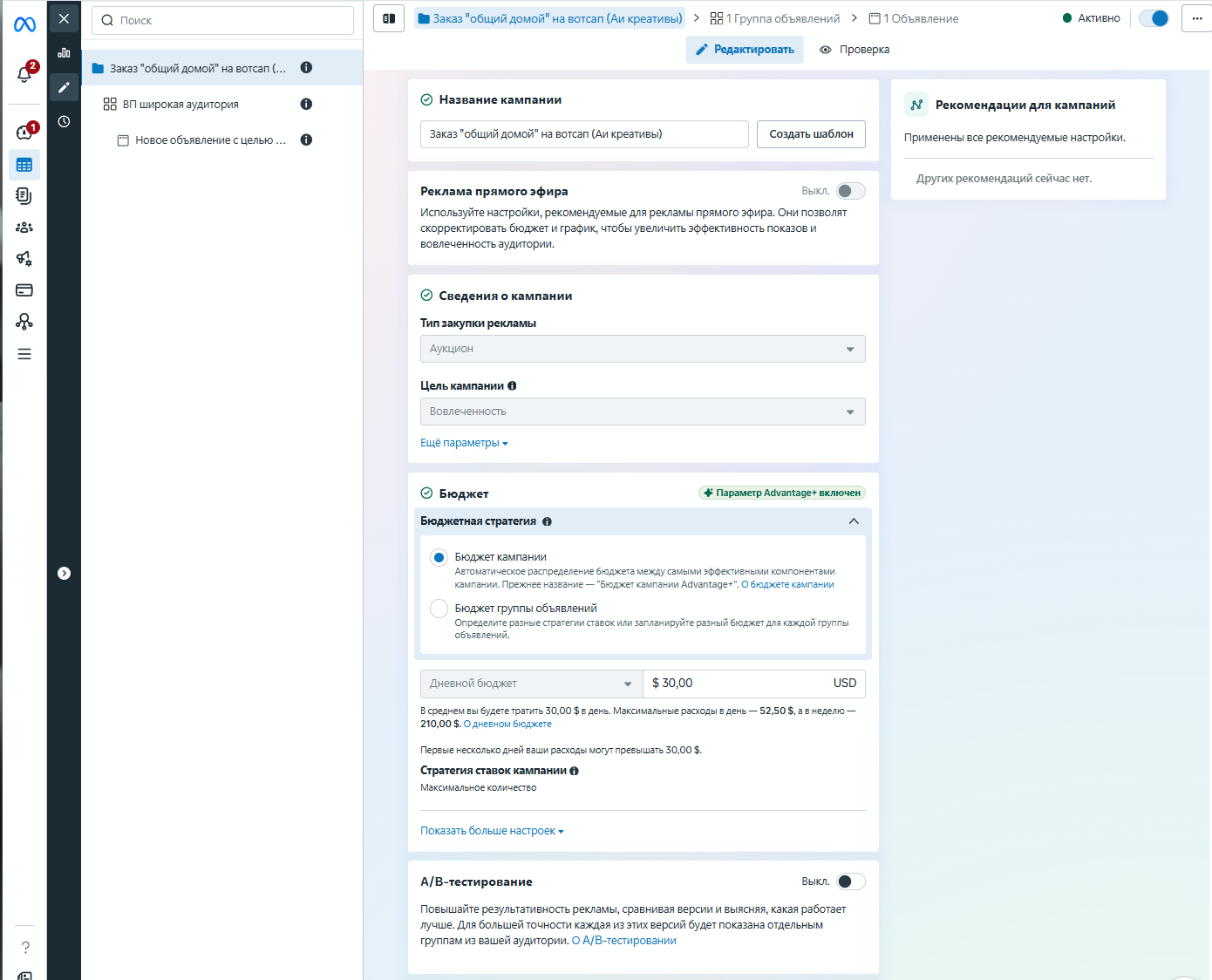Toggle the A/B-тестирование switch

tap(850, 881)
